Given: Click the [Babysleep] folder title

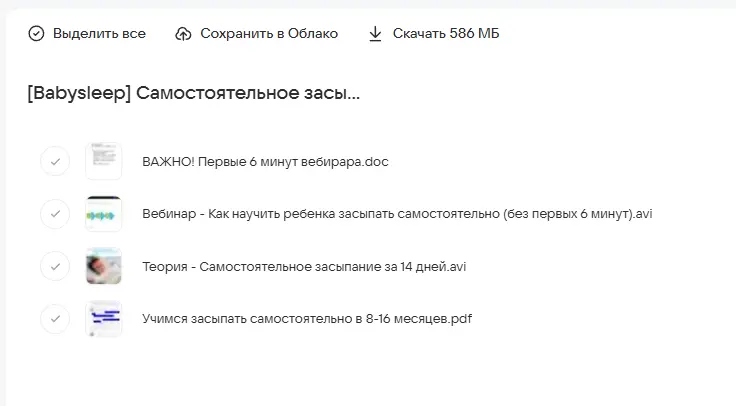Looking at the screenshot, I should coord(194,94).
